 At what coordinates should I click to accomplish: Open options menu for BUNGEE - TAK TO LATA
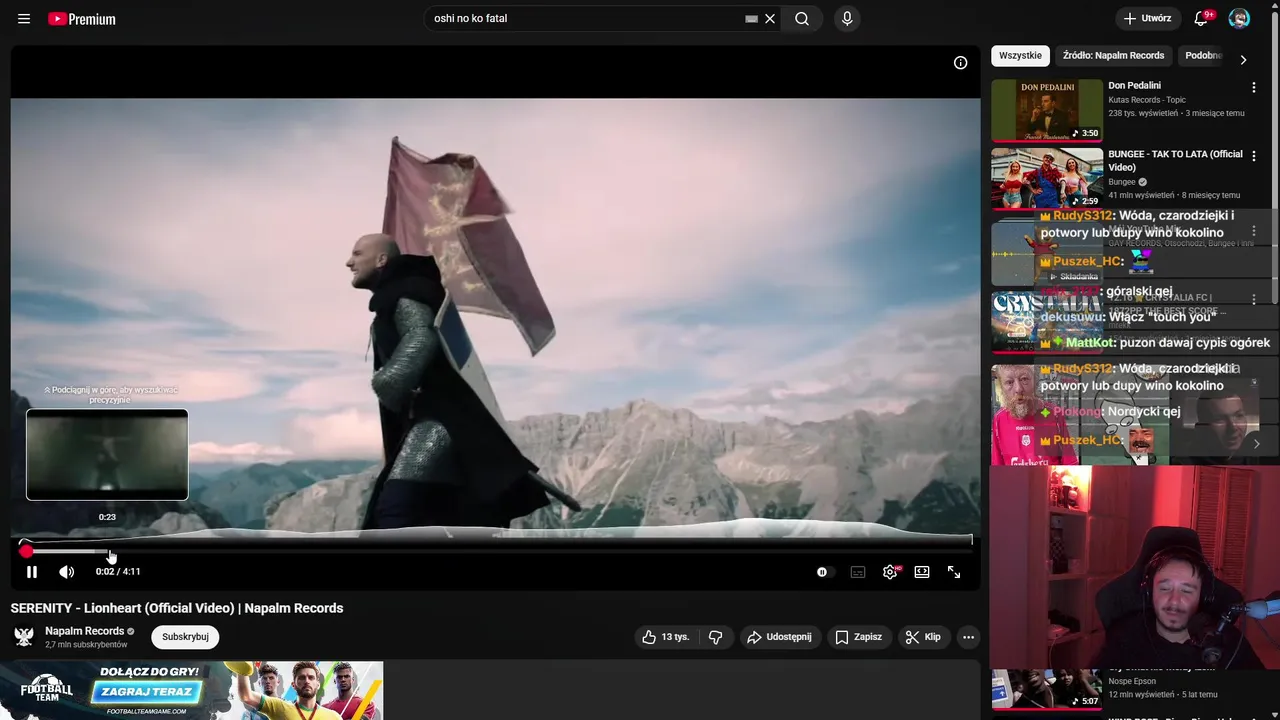(1254, 156)
